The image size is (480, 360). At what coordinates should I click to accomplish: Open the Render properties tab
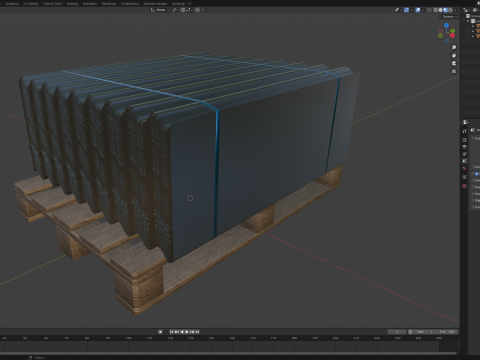click(x=464, y=140)
